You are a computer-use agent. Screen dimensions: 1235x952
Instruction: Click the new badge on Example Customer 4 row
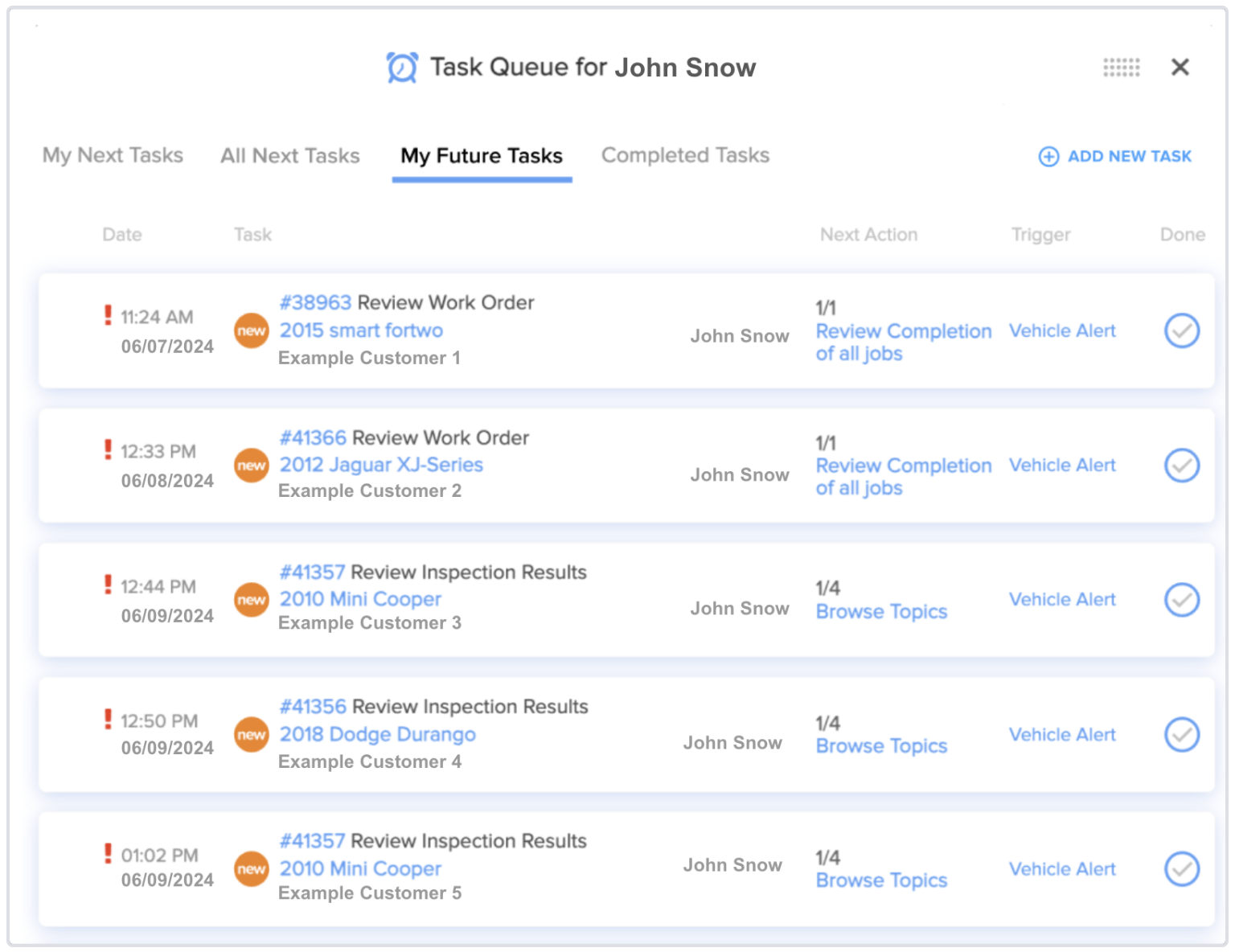point(252,734)
